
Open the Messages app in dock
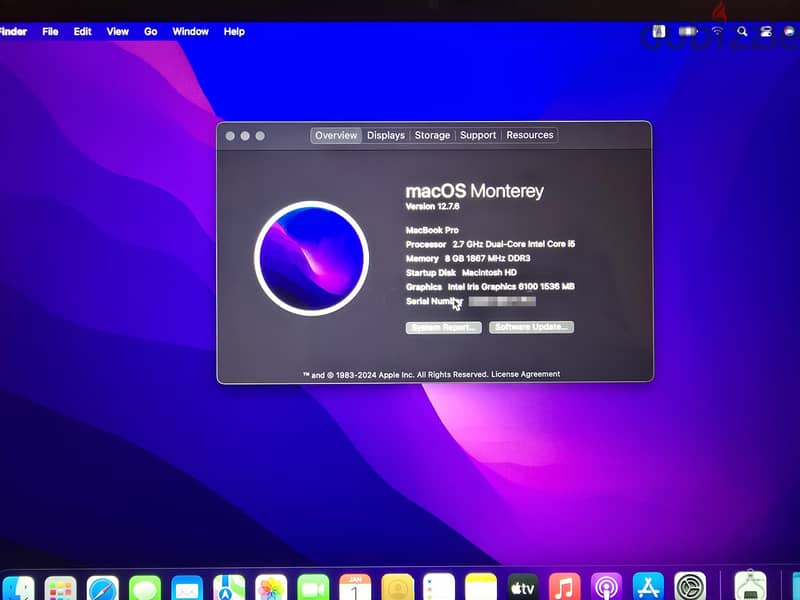(x=145, y=588)
